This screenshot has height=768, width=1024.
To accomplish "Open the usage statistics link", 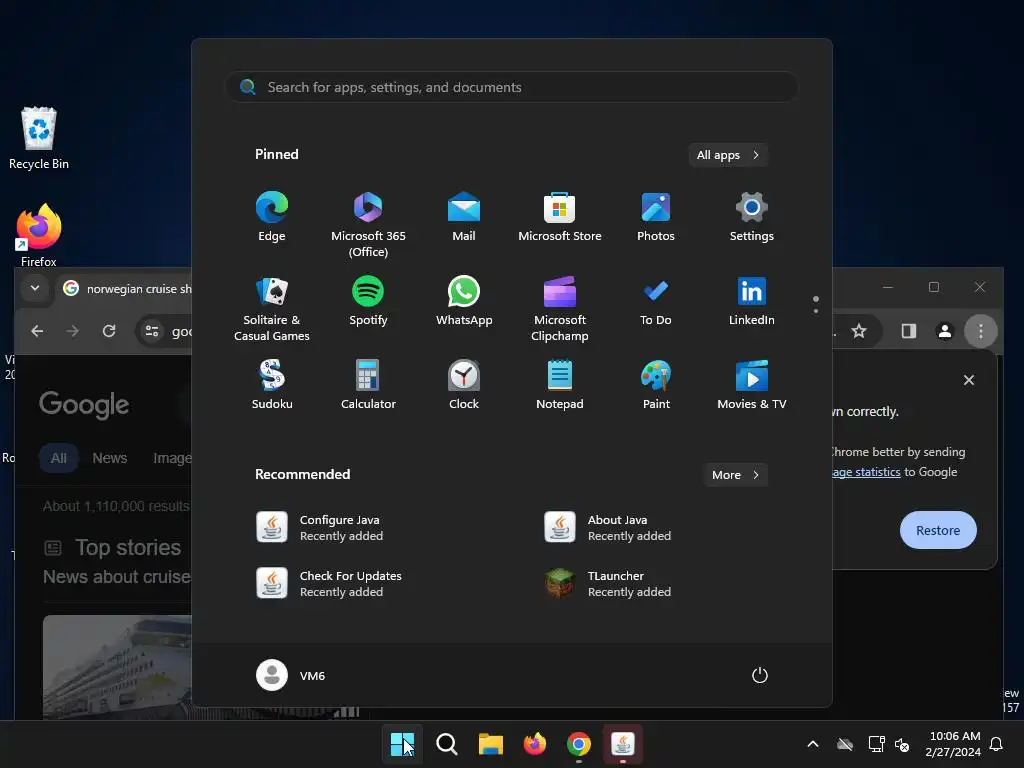I will point(866,472).
